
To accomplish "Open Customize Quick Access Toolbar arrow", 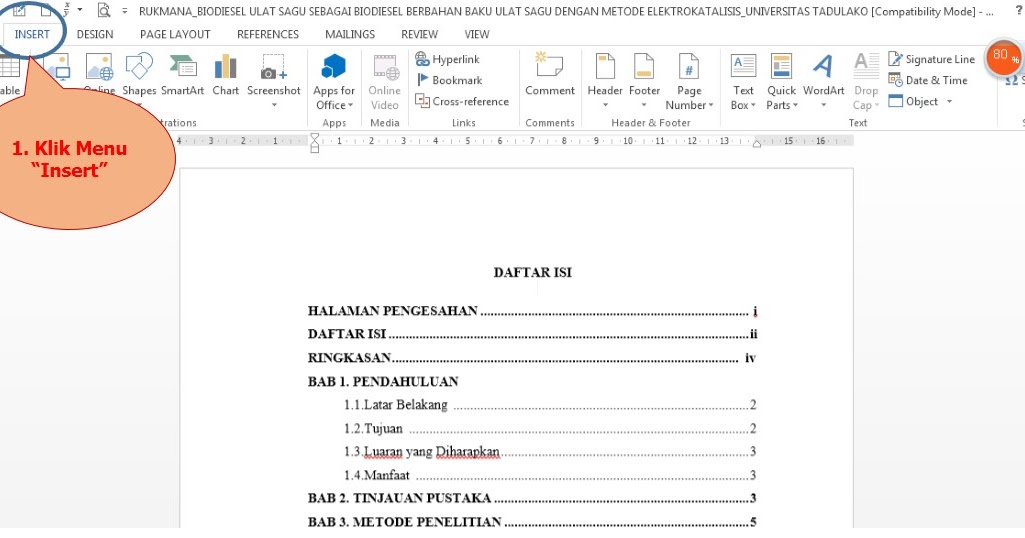I will click(124, 10).
